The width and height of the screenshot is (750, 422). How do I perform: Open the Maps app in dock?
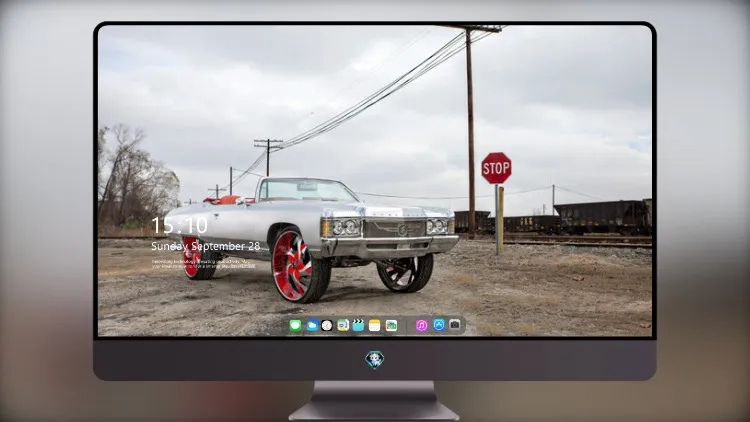343,326
